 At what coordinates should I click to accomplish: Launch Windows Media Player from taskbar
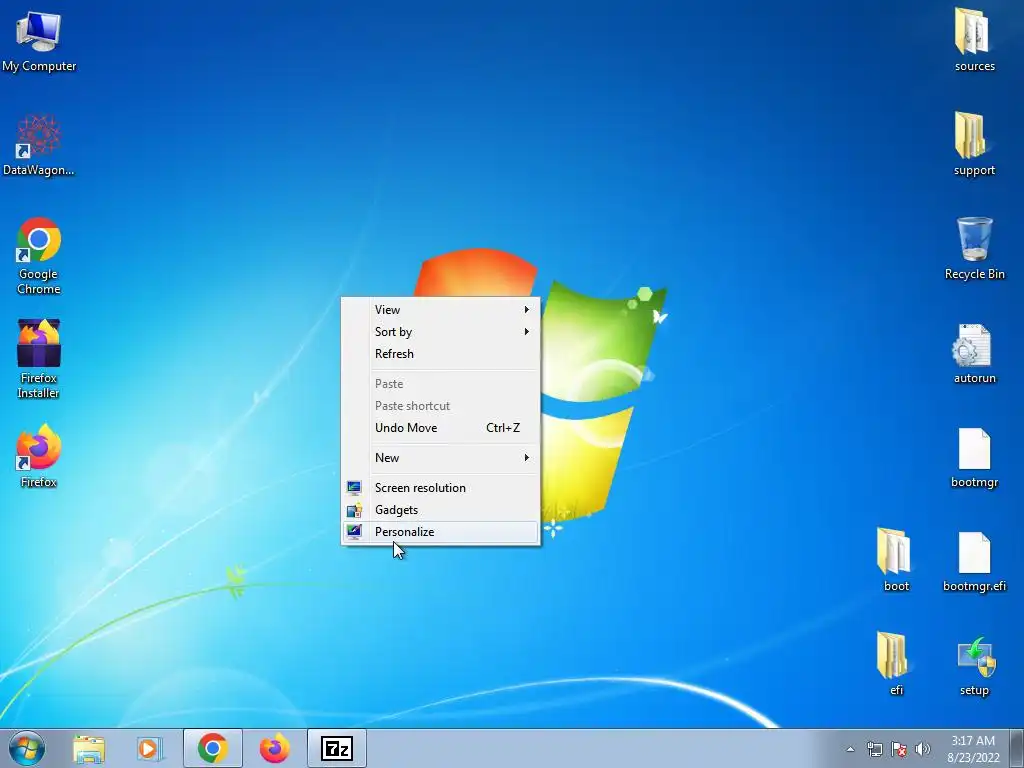point(150,748)
